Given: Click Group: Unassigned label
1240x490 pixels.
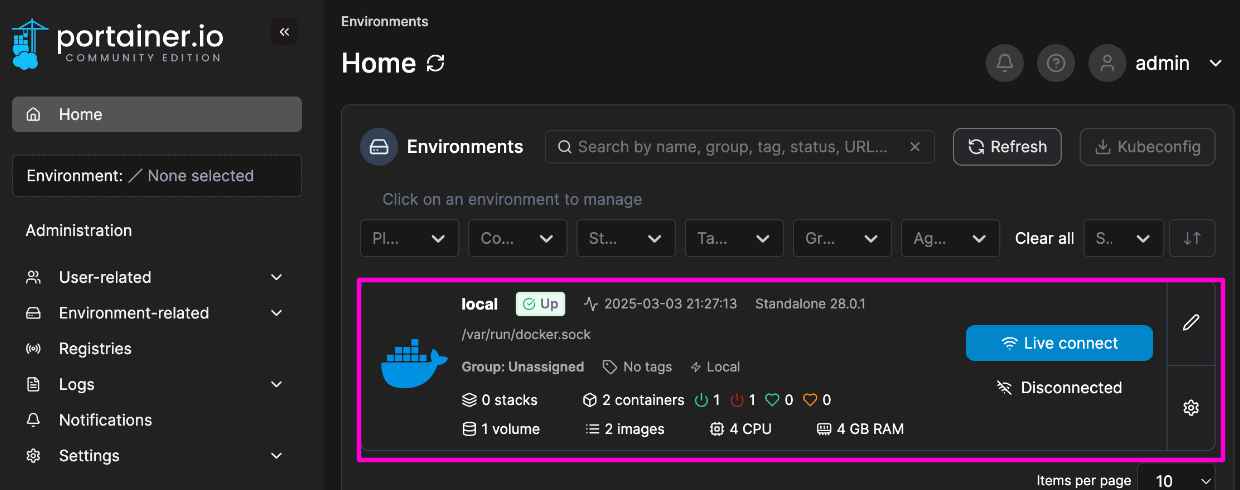Looking at the screenshot, I should pos(522,367).
